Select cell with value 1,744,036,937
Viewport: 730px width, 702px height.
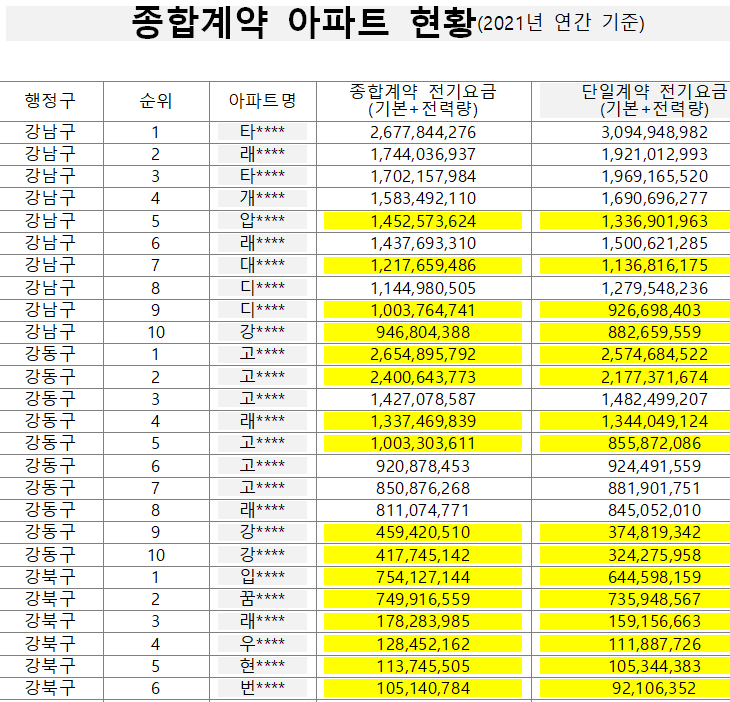coord(423,154)
